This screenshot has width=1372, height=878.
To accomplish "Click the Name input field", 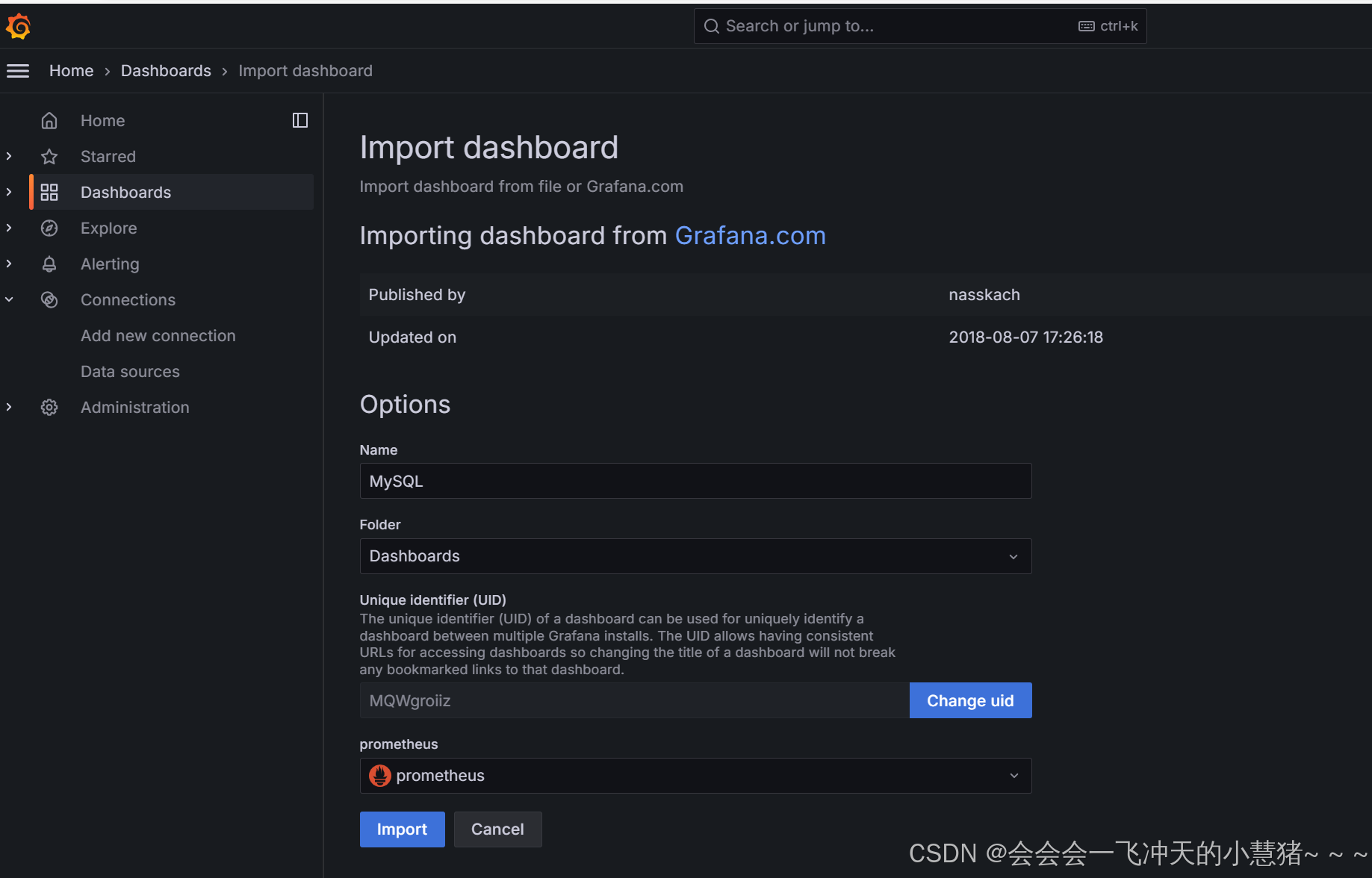I will [x=695, y=481].
